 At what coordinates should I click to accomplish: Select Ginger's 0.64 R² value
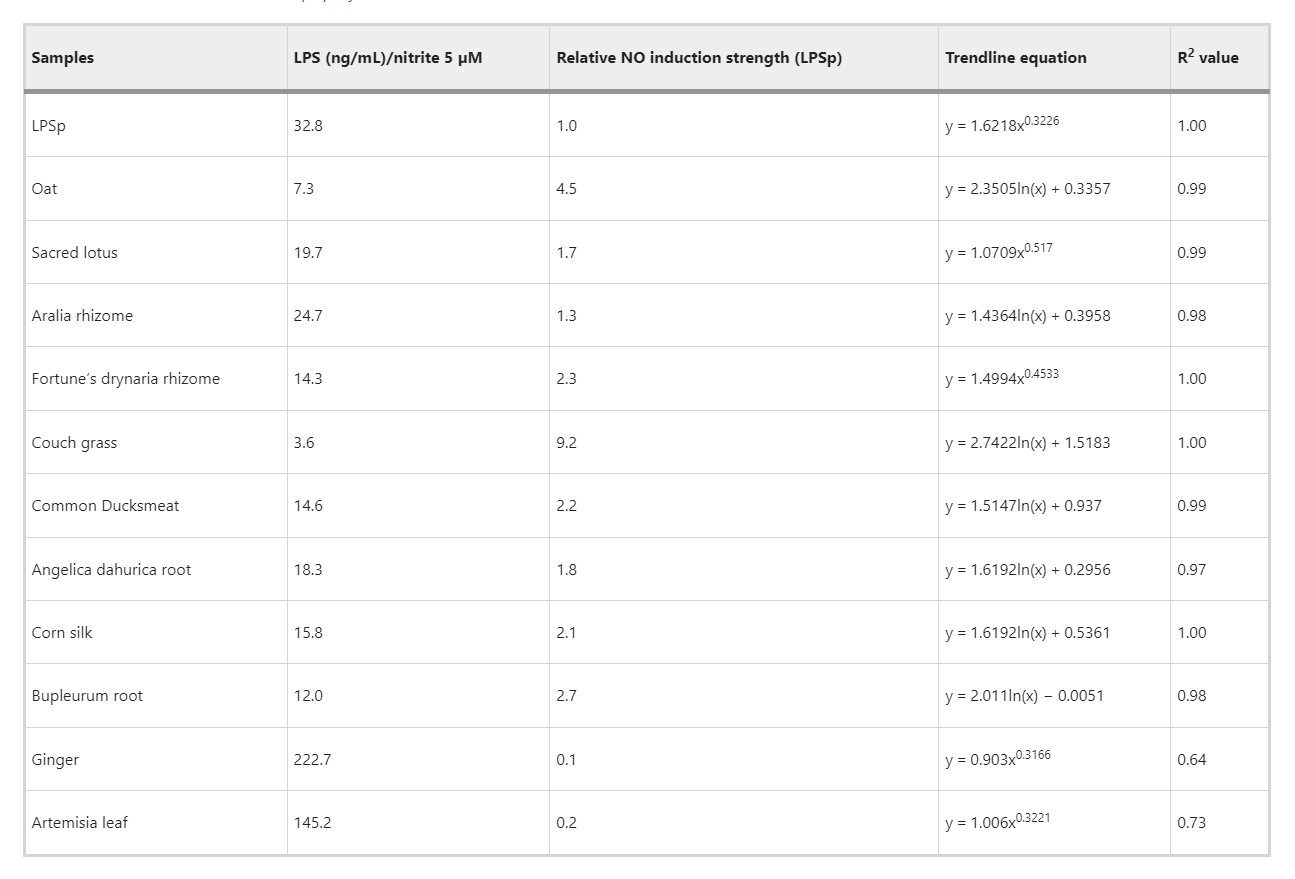click(x=1191, y=760)
